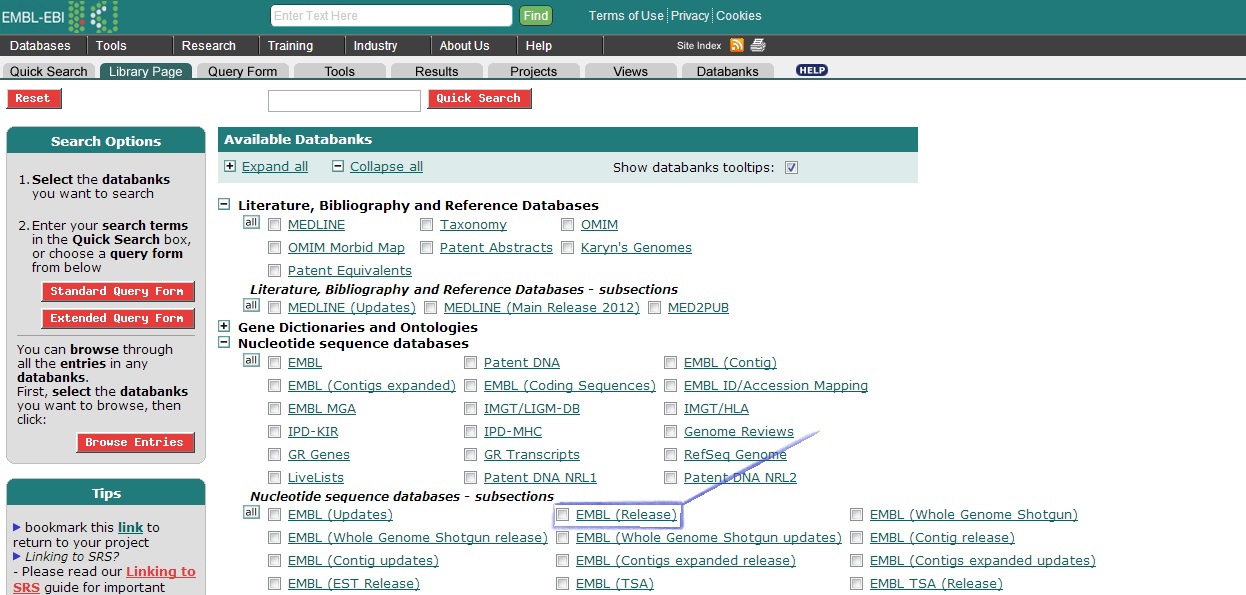Open the Patent Abstracts link

coord(496,248)
